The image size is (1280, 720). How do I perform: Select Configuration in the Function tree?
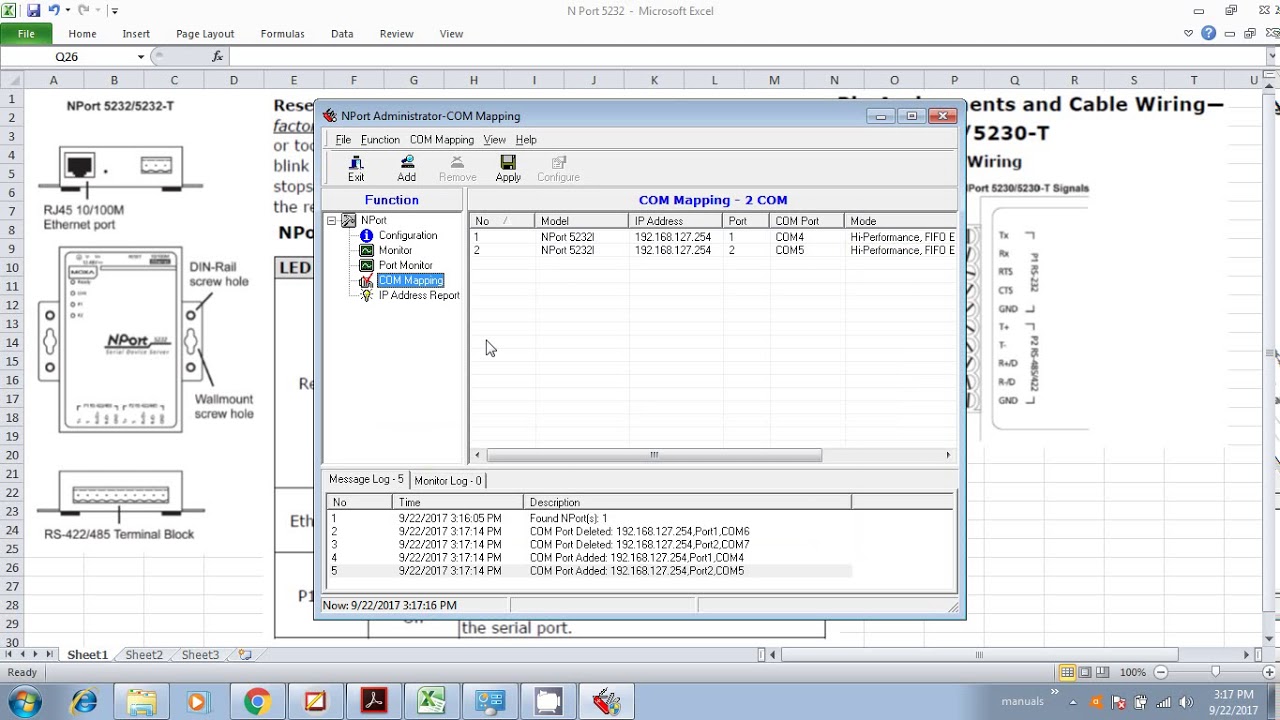(x=407, y=235)
